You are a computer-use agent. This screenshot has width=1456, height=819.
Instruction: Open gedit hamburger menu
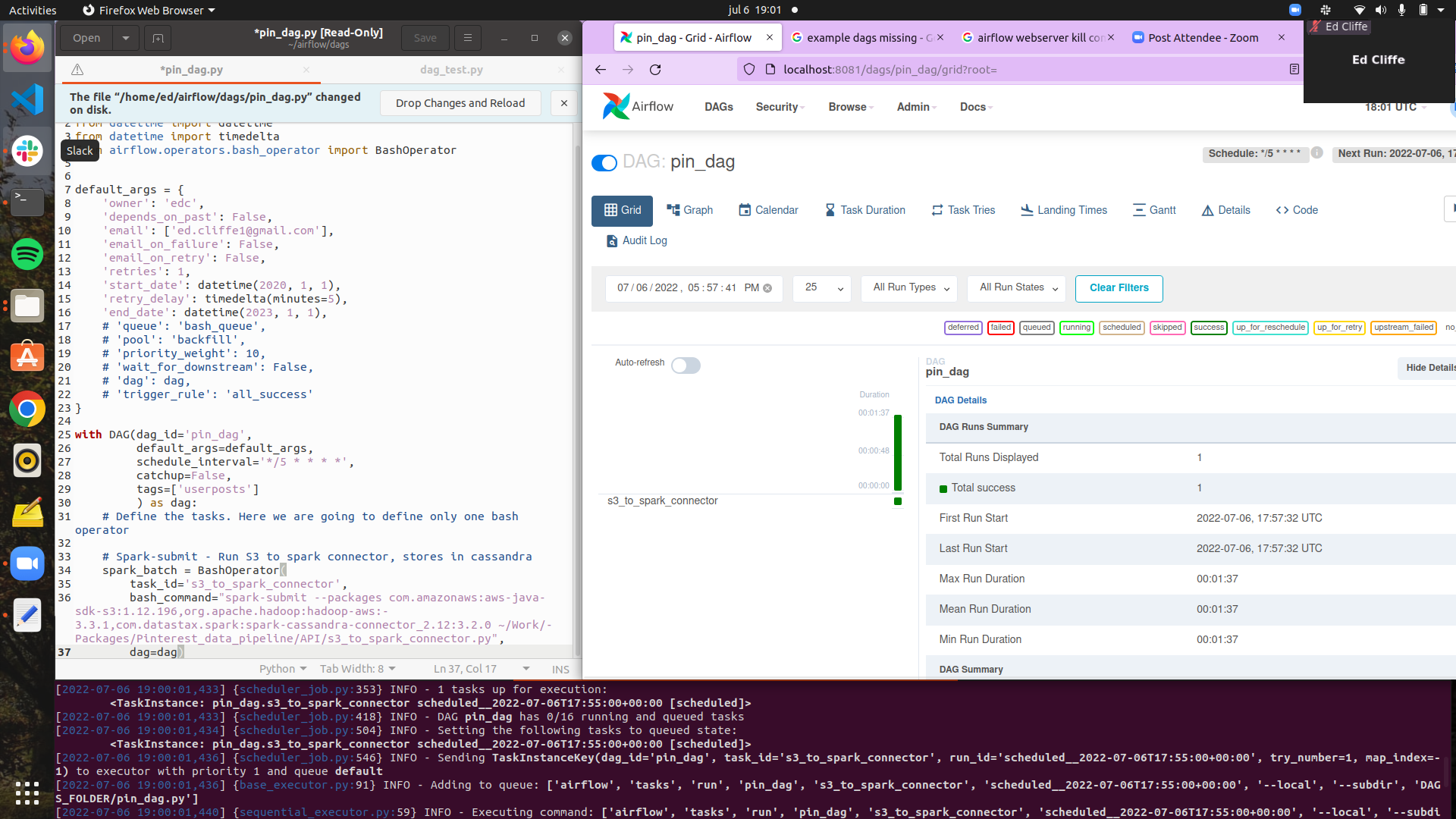click(x=468, y=38)
